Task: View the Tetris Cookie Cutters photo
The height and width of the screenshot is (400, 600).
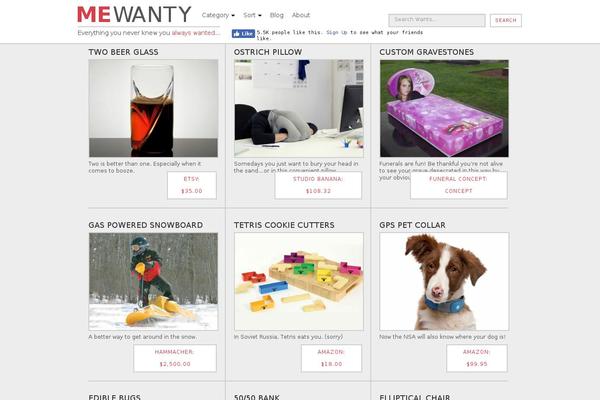Action: click(299, 281)
